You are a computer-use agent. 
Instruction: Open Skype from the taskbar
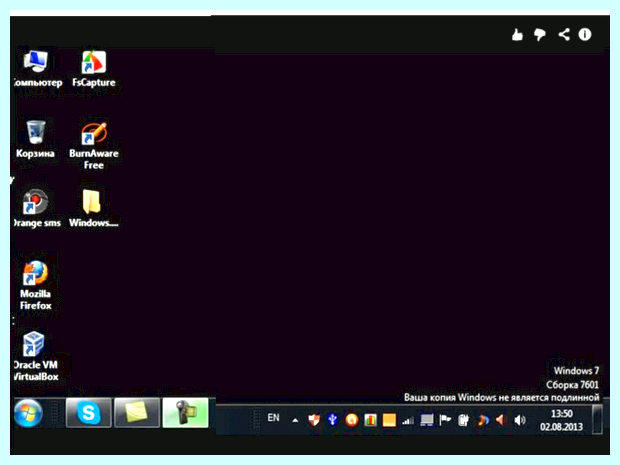88,413
